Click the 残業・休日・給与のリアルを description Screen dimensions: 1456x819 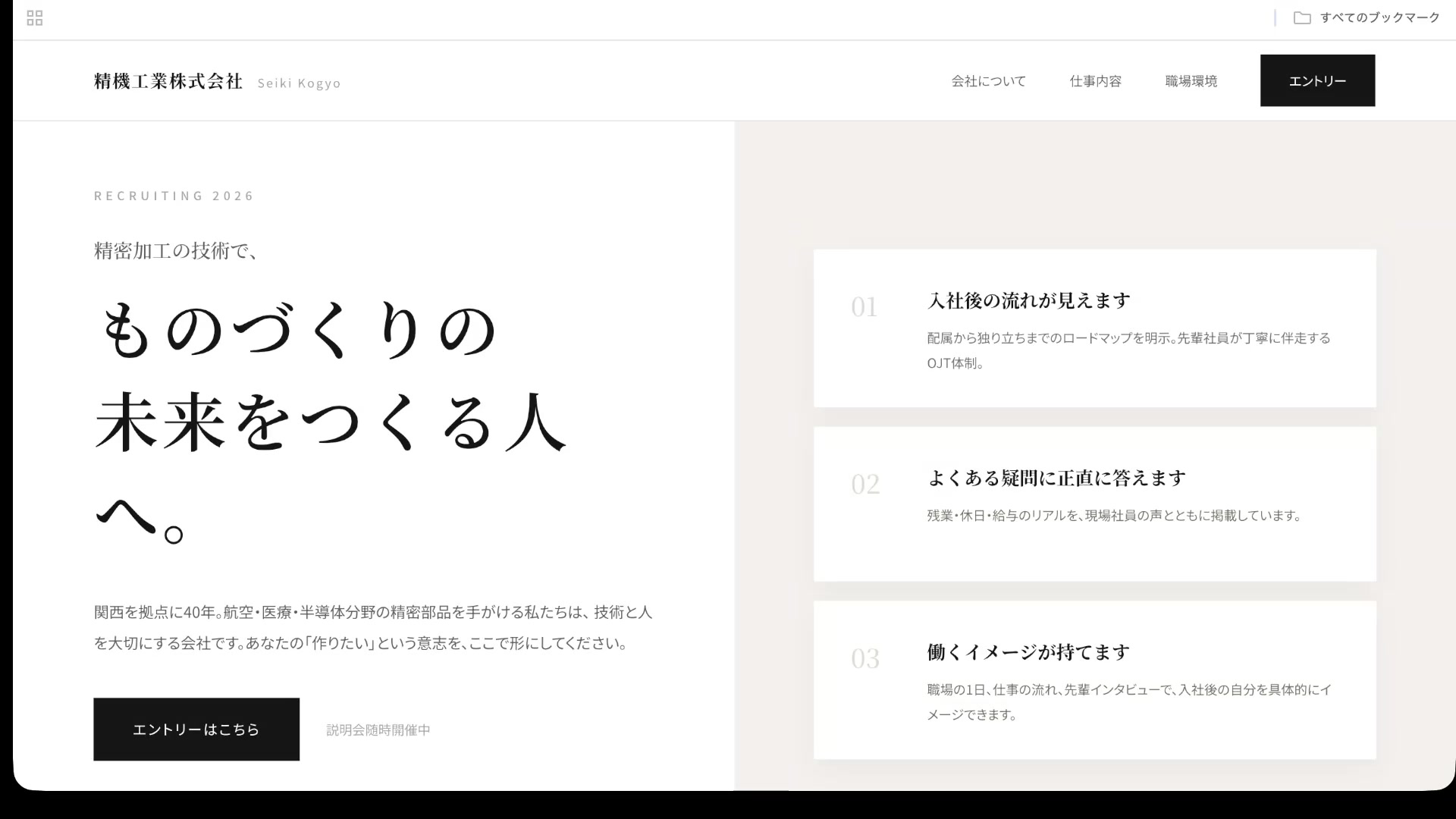coord(1115,516)
